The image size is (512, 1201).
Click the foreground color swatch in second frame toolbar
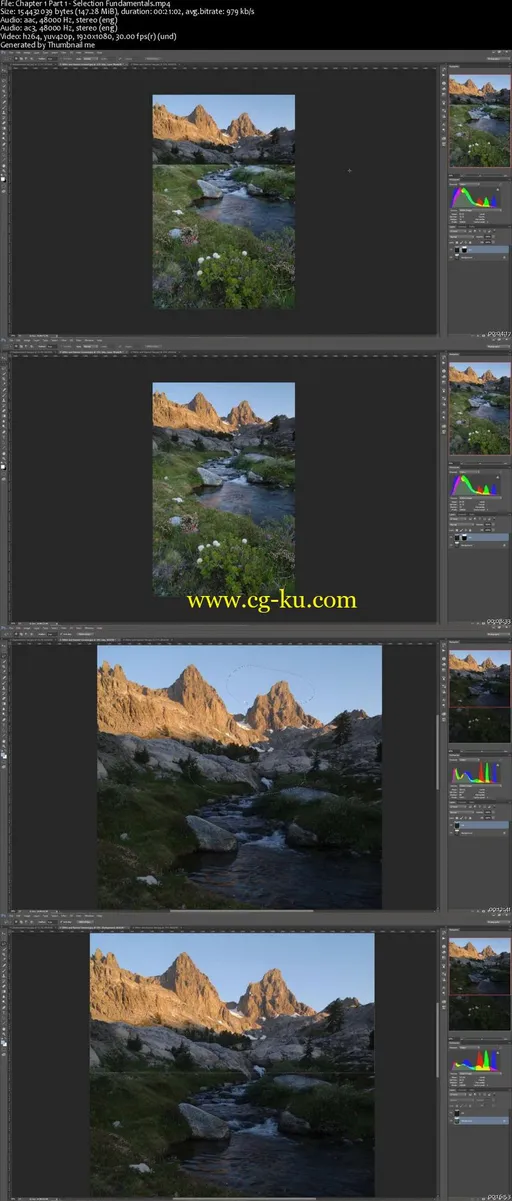[4, 466]
